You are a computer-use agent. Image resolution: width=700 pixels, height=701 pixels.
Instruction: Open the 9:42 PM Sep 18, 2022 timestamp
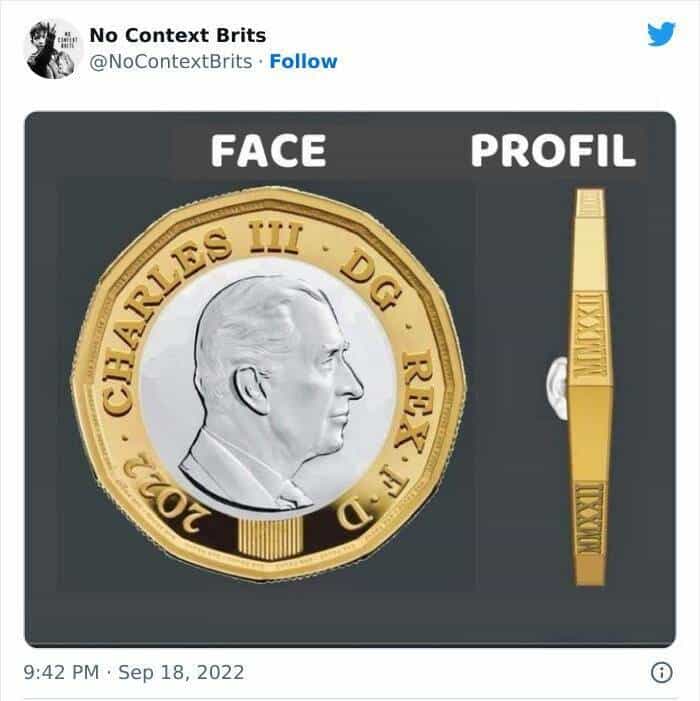(x=134, y=672)
